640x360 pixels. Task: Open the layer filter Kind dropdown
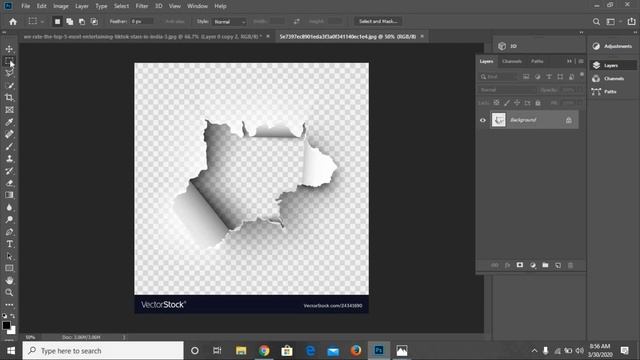coord(498,77)
